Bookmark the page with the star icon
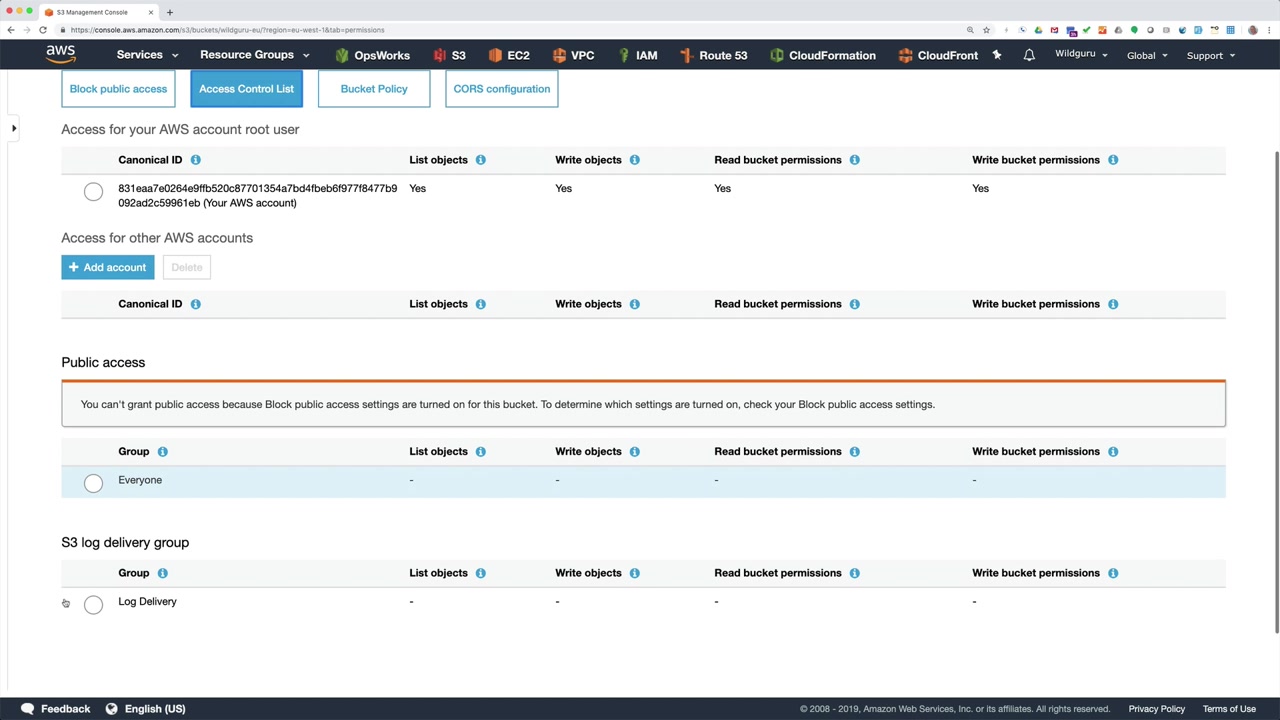The height and width of the screenshot is (720, 1280). pos(986,30)
